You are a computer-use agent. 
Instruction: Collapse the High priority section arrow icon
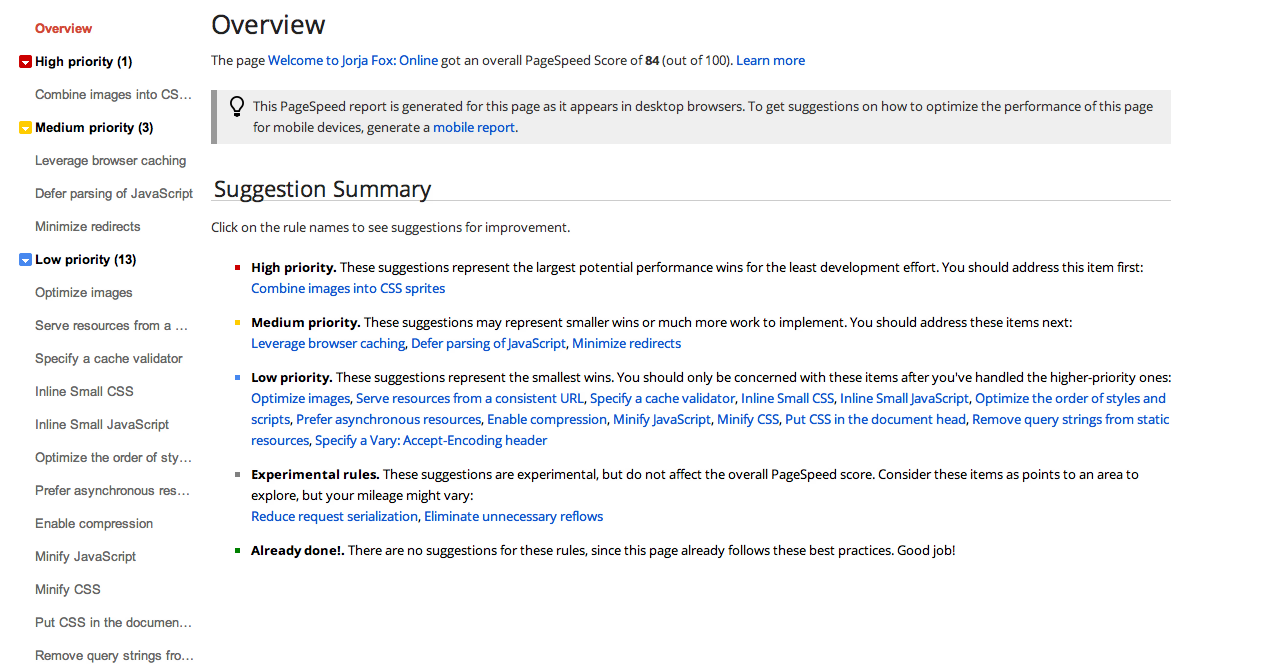[x=25, y=62]
